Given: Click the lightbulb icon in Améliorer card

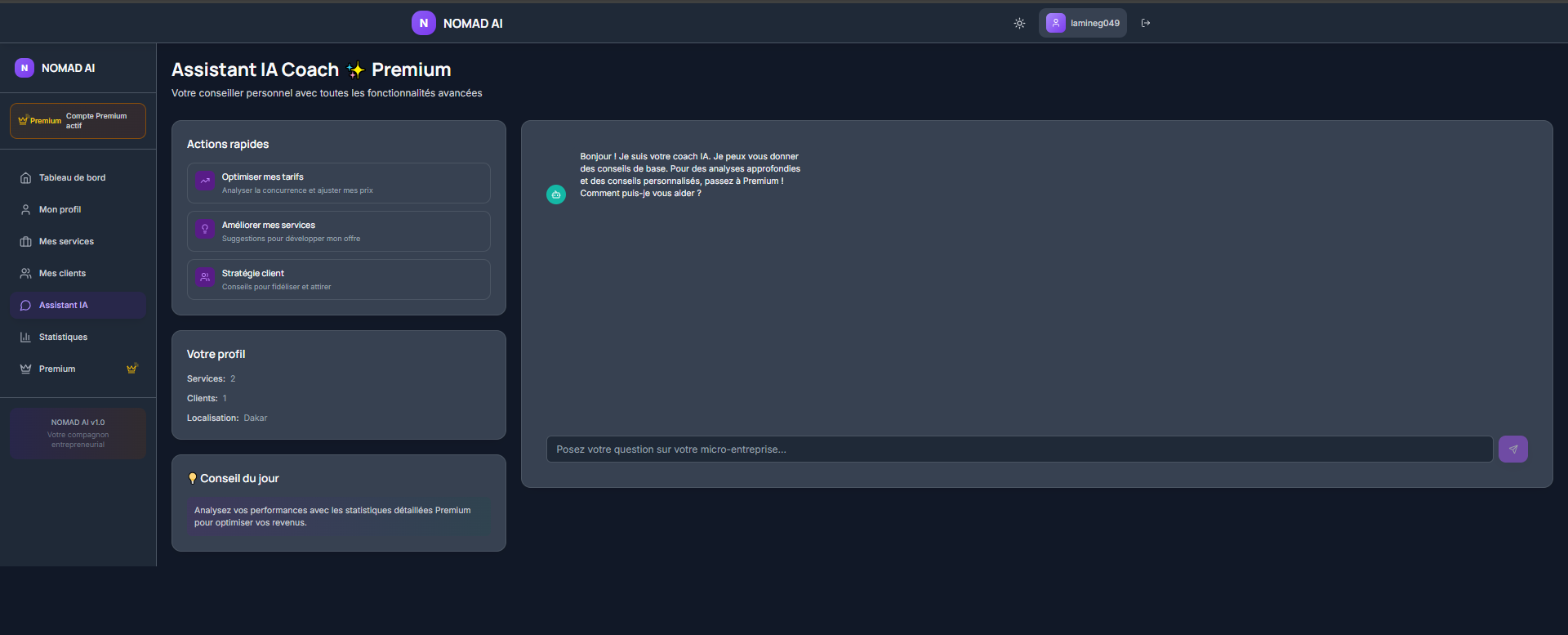Looking at the screenshot, I should coord(205,229).
